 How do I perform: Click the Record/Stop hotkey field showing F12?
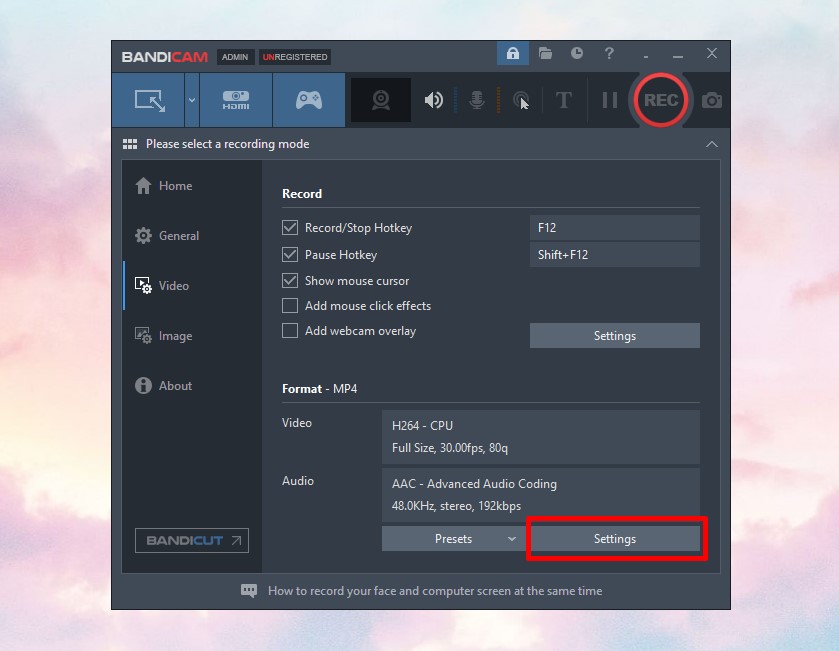point(615,228)
